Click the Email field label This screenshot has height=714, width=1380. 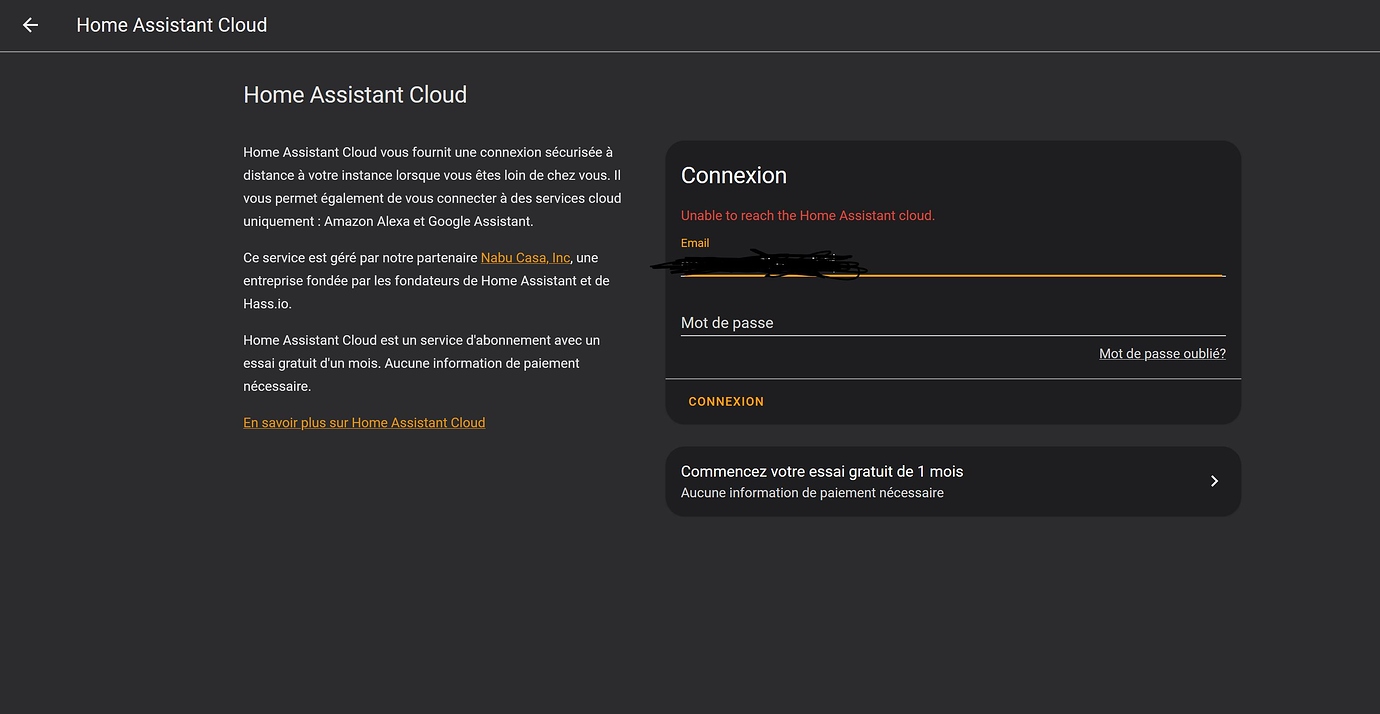point(694,242)
